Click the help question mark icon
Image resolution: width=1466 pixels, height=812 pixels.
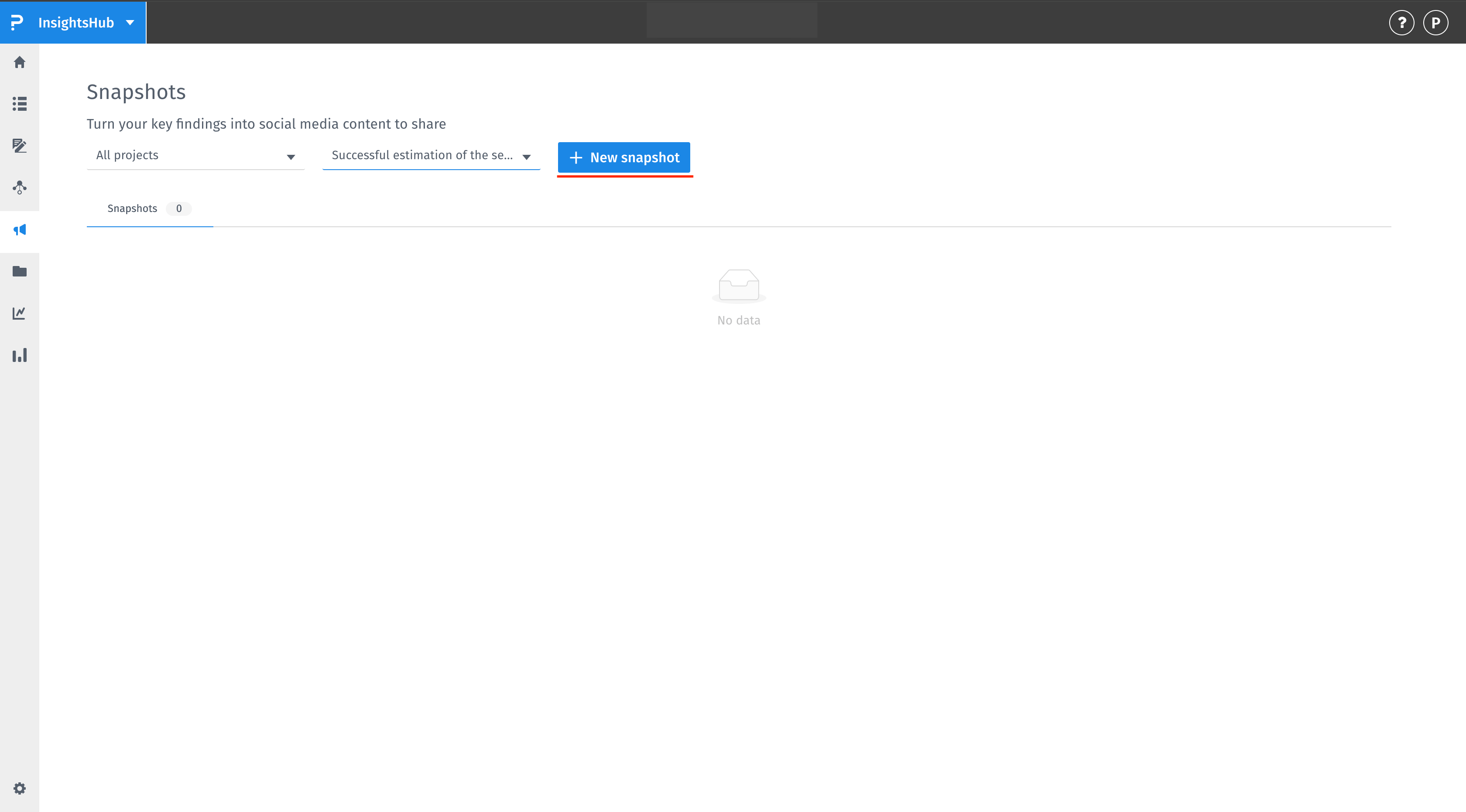tap(1402, 23)
